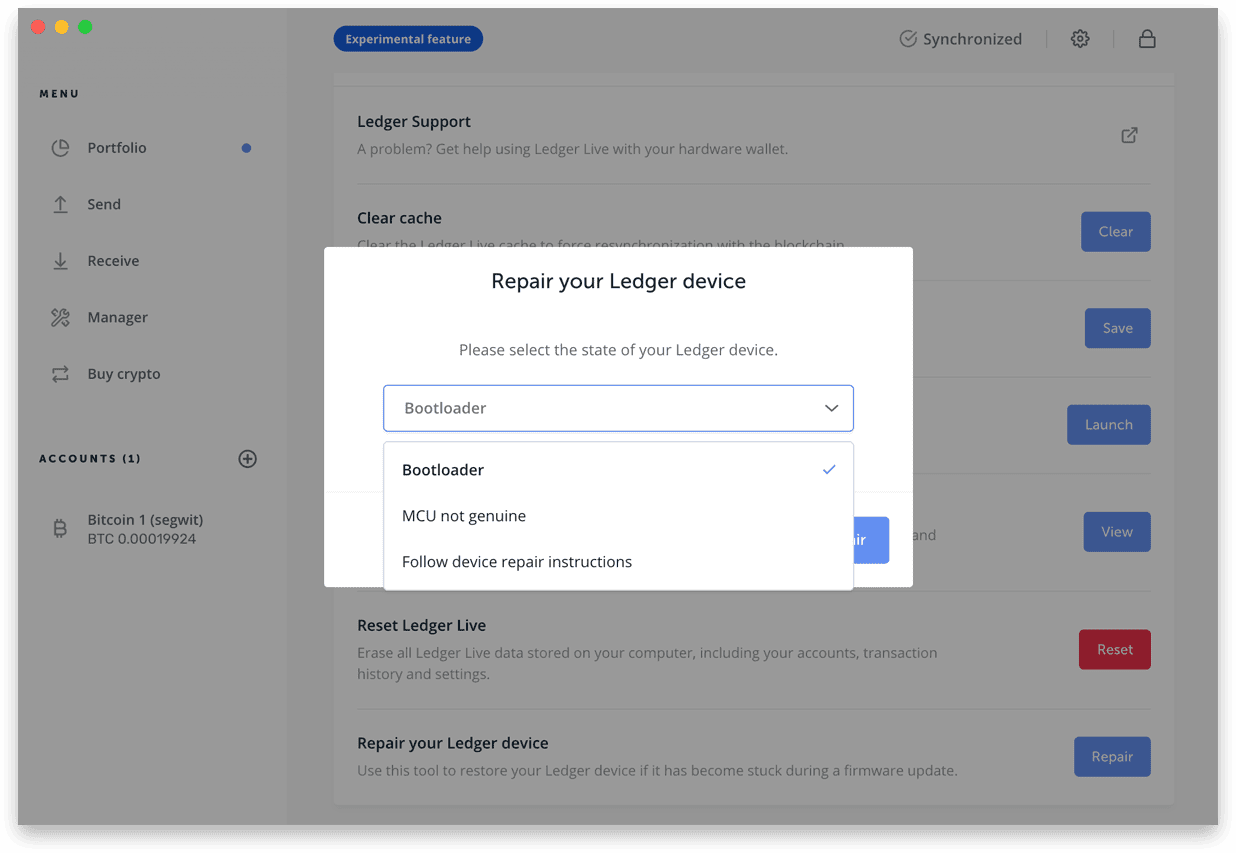The height and width of the screenshot is (853, 1236).
Task: Open Buy crypto from the sidebar
Action: click(124, 374)
